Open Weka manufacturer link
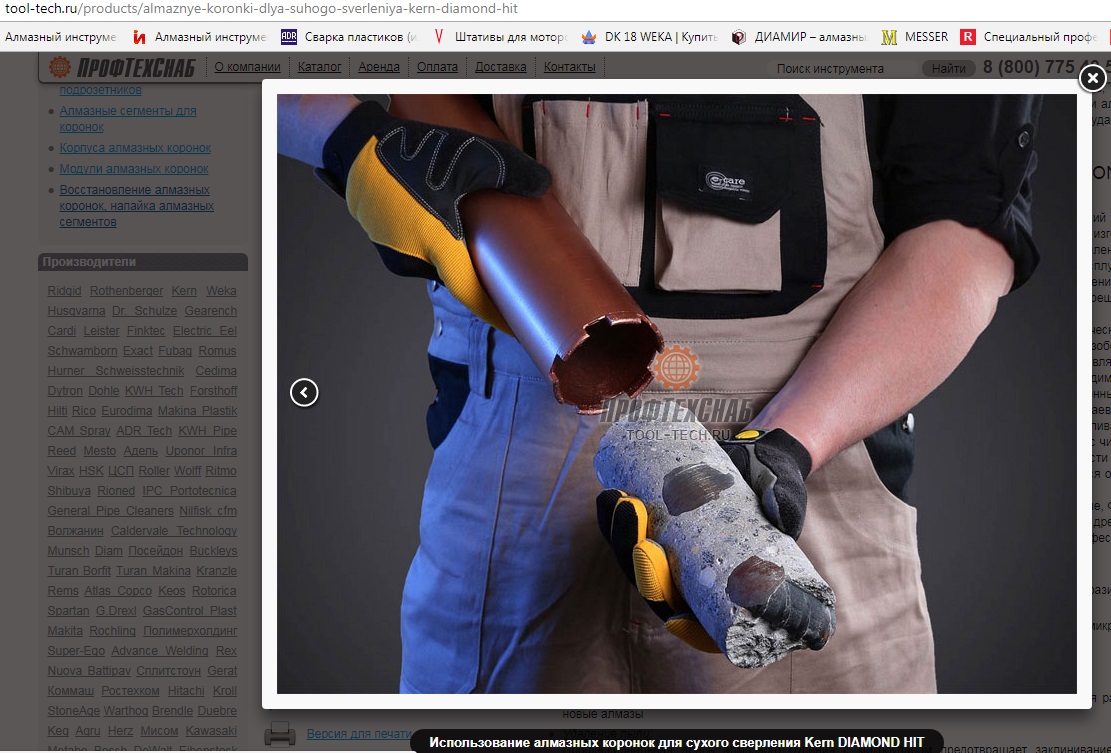The width and height of the screenshot is (1111, 753). tap(221, 290)
